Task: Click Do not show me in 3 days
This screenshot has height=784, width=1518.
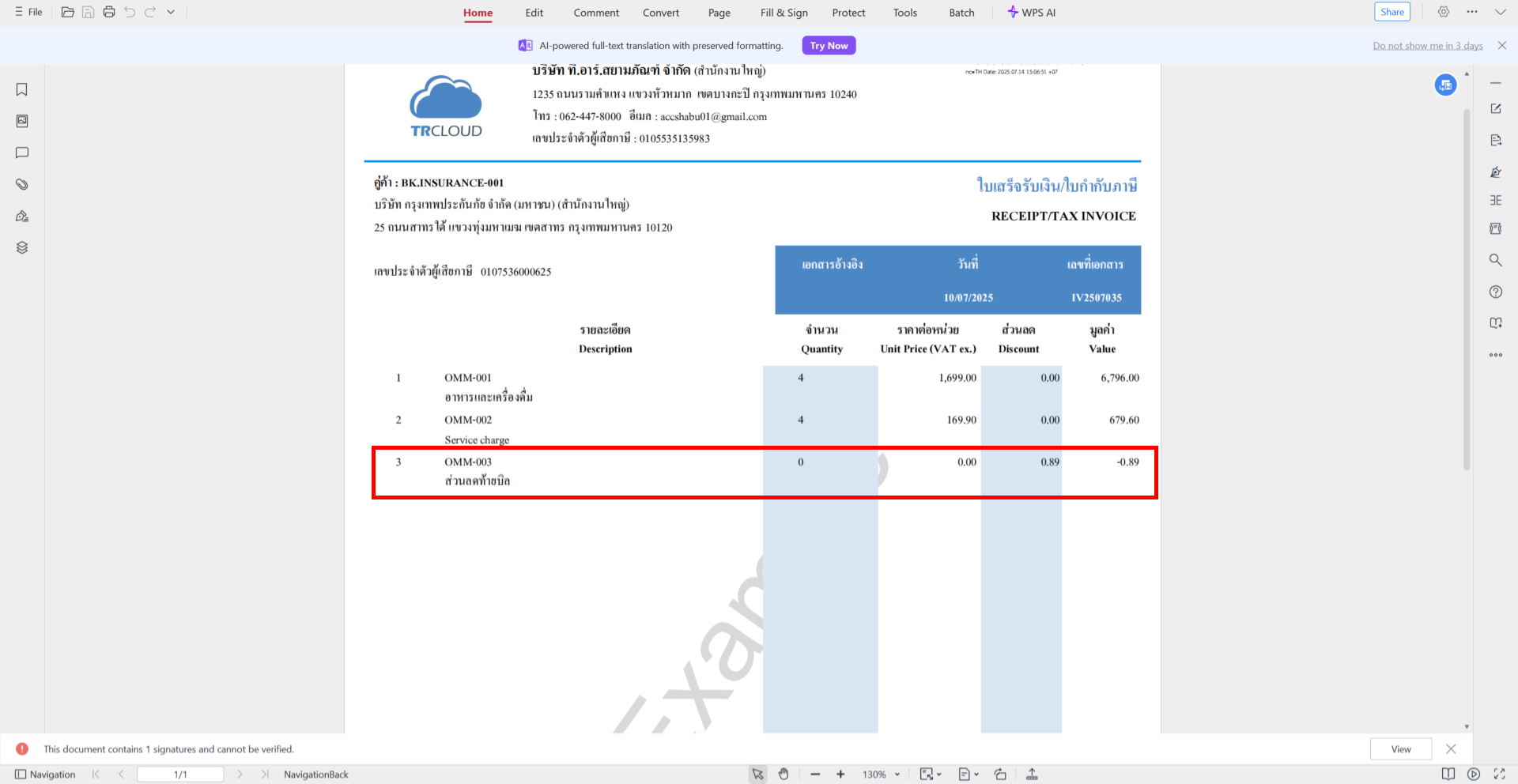Action: pos(1428,46)
